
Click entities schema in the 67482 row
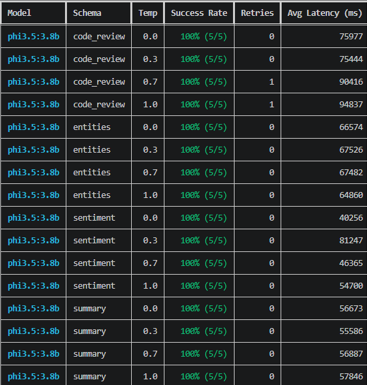click(x=92, y=172)
